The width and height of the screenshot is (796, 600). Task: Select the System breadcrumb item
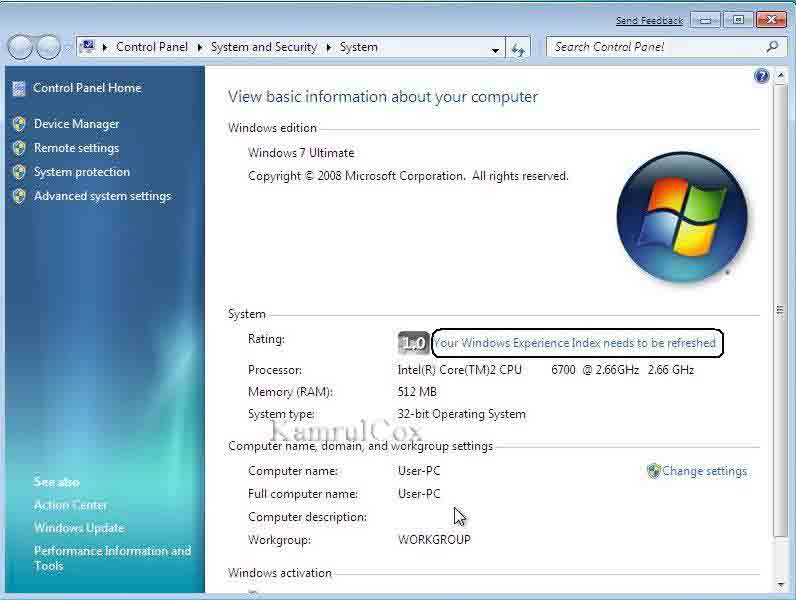click(358, 47)
